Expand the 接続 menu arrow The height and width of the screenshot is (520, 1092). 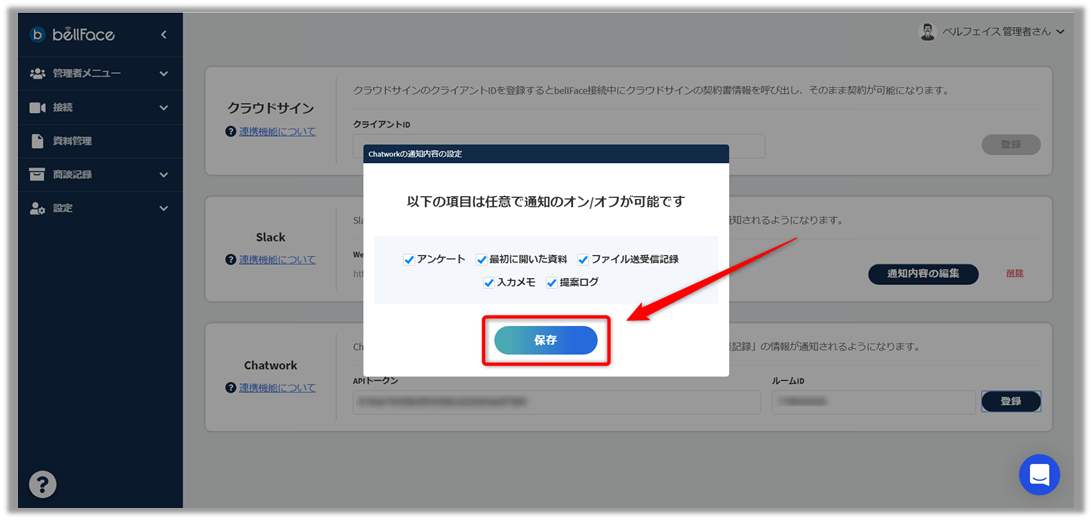(164, 107)
